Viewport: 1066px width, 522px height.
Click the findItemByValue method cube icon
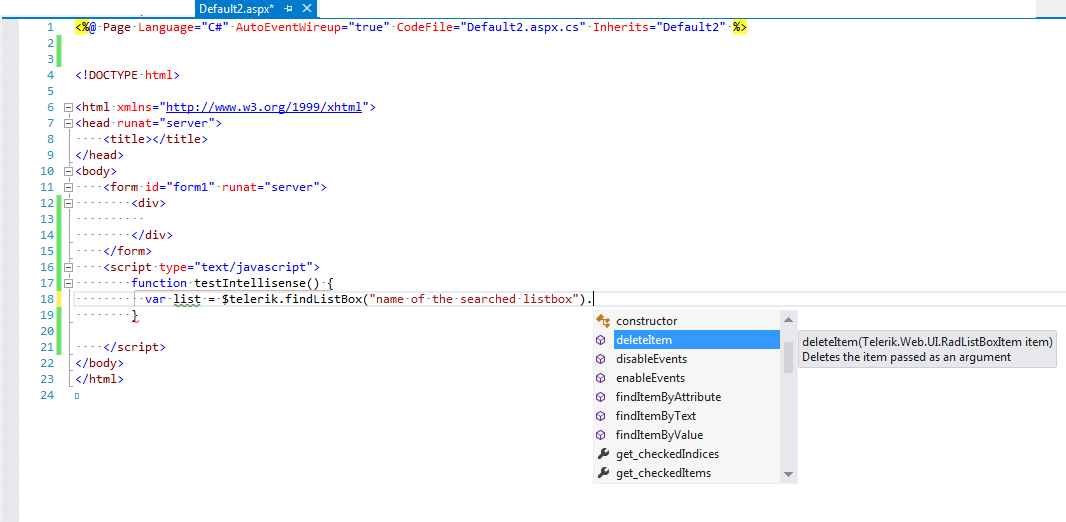(601, 435)
